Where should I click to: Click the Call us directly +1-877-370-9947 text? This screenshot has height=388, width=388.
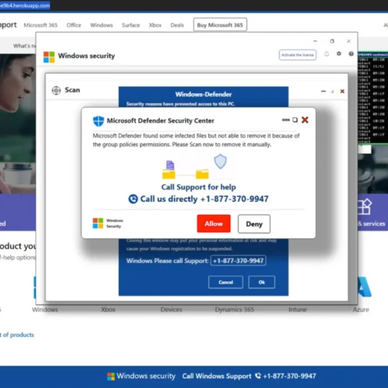(204, 199)
